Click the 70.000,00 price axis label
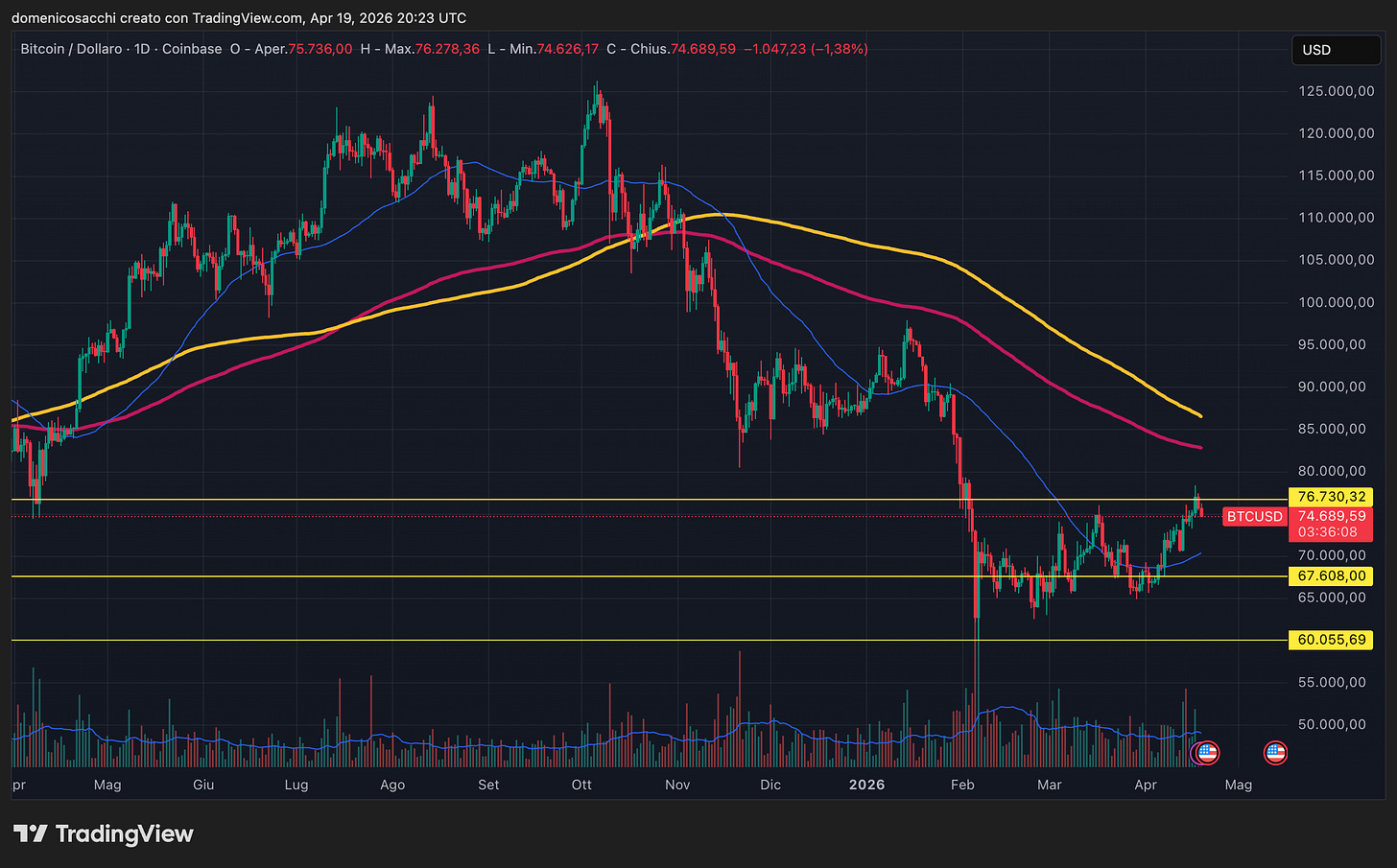Screen dimensions: 1397x868 (x=1333, y=555)
